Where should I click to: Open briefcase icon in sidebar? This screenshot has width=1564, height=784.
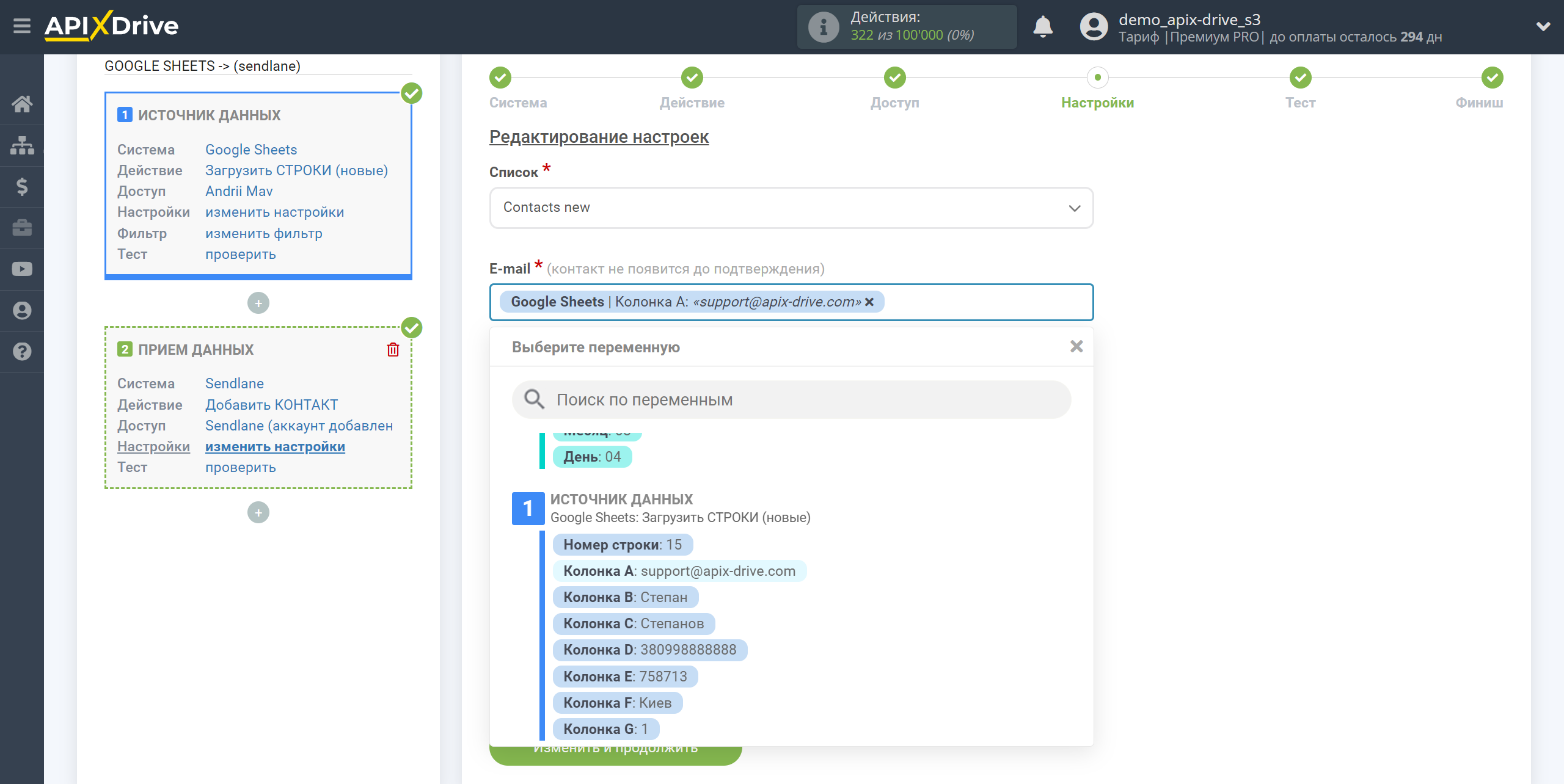[22, 228]
